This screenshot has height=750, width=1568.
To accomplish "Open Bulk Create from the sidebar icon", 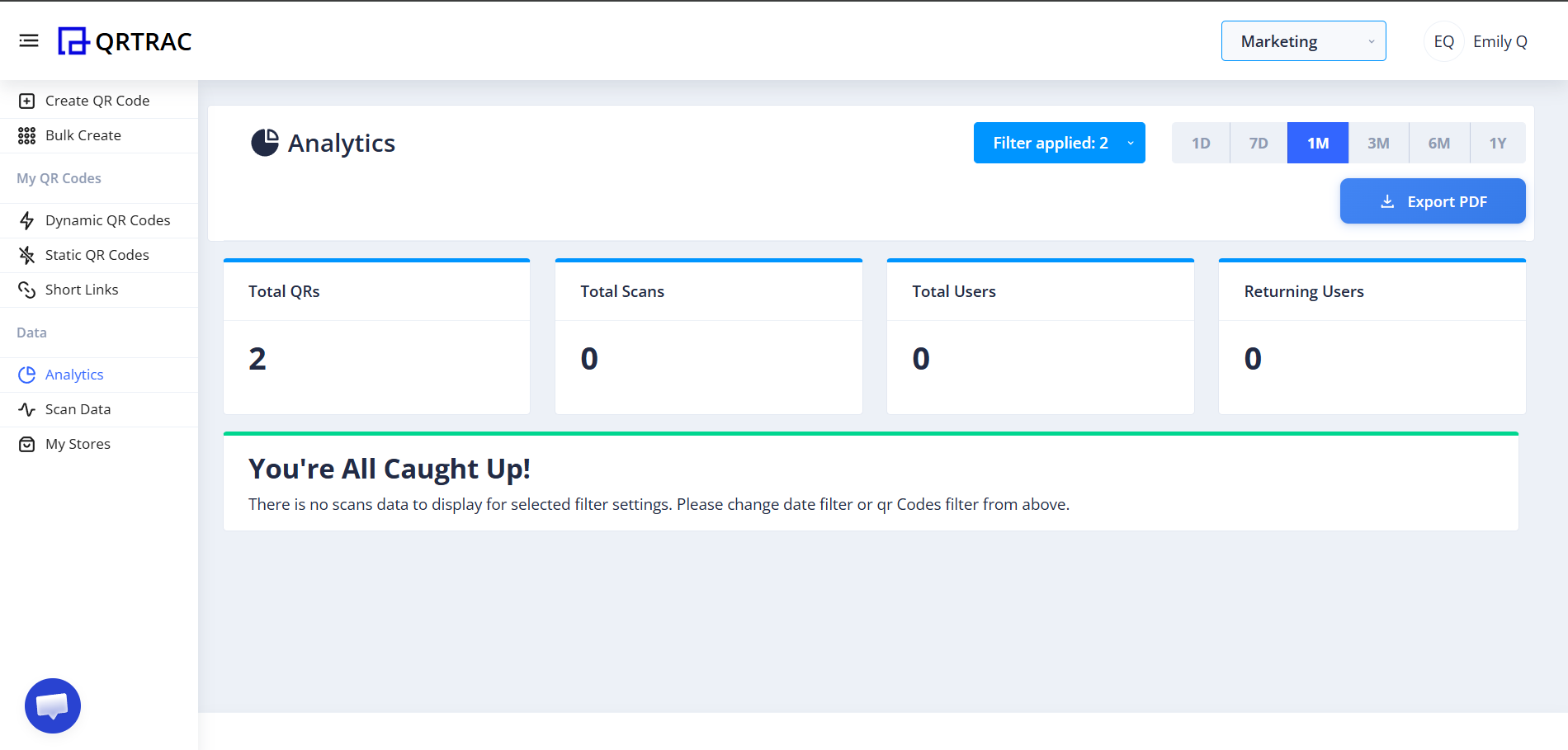I will (27, 134).
